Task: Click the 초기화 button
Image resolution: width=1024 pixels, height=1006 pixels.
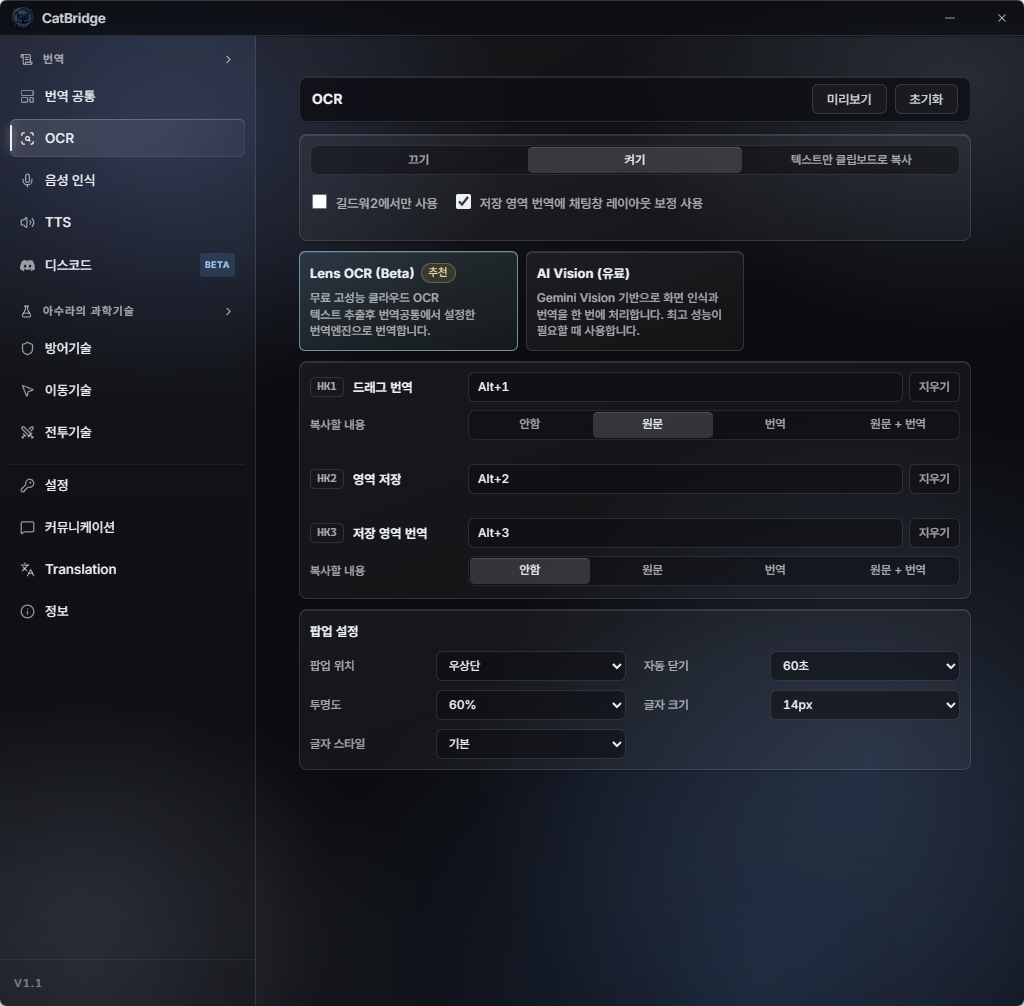Action: click(926, 99)
